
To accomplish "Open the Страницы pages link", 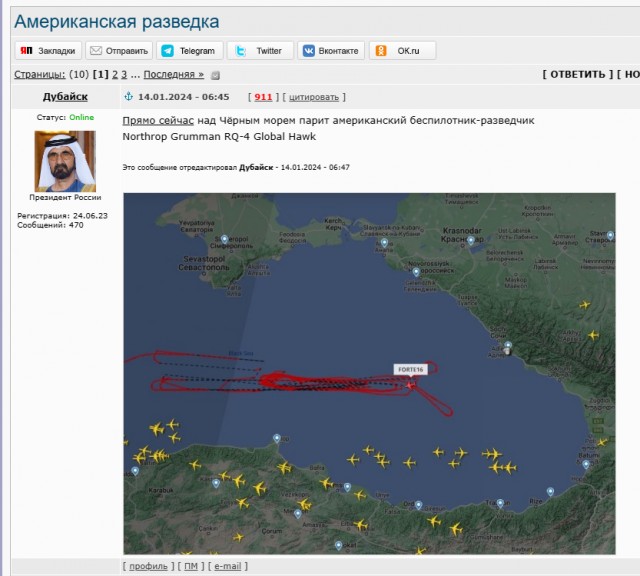I will (40, 74).
